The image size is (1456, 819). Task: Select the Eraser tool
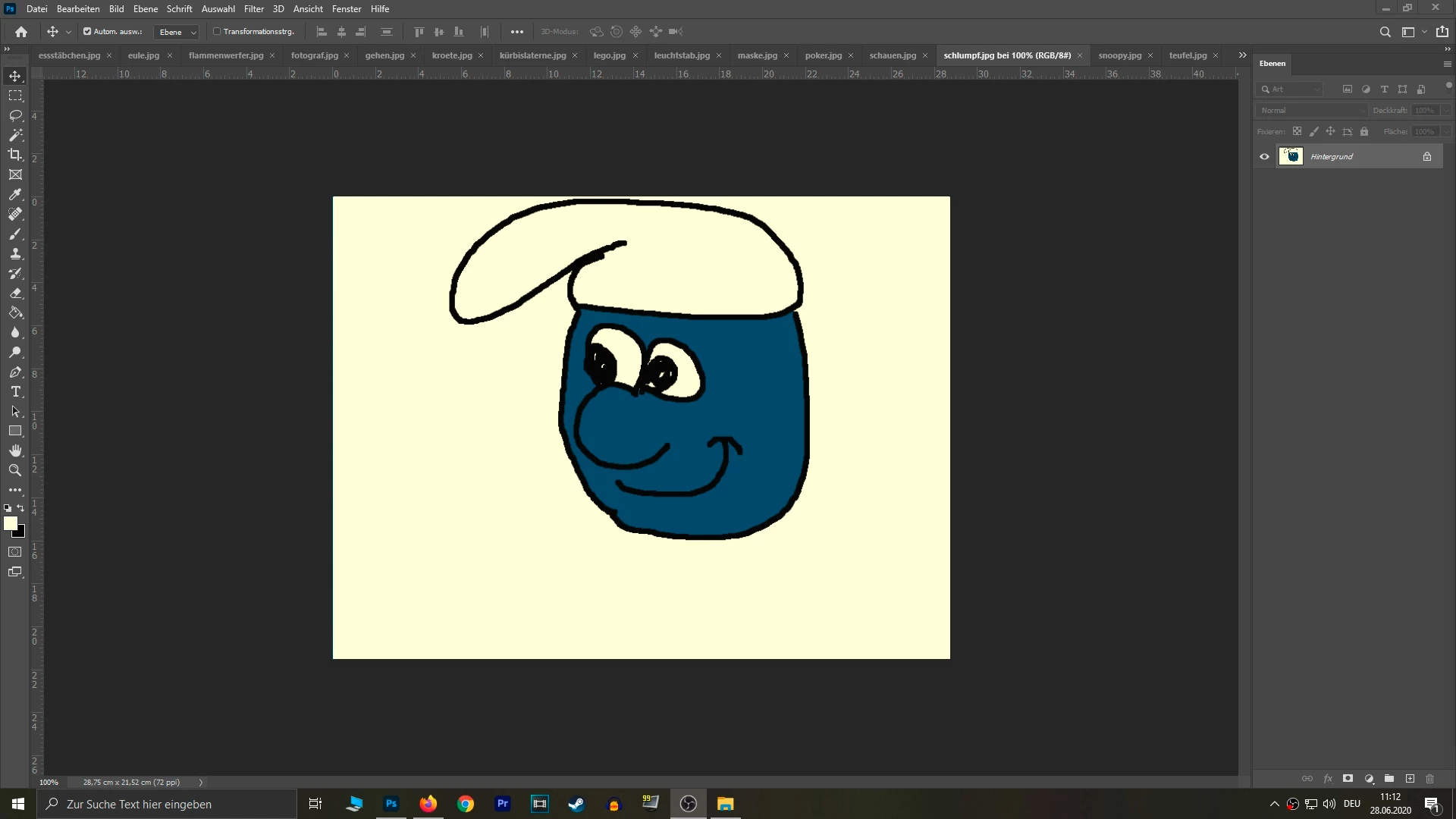coord(15,293)
